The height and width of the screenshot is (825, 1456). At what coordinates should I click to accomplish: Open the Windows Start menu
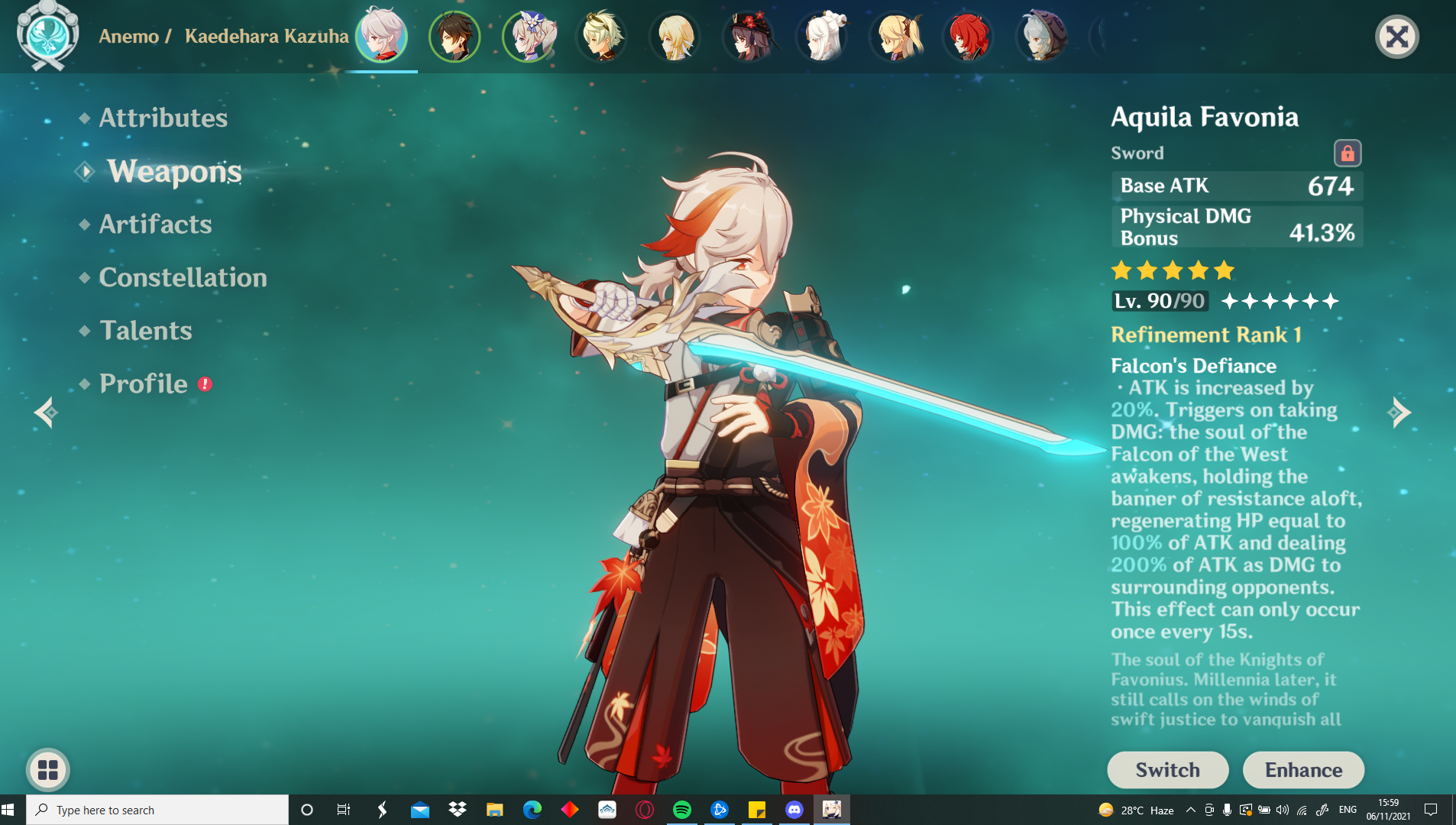pos(8,810)
